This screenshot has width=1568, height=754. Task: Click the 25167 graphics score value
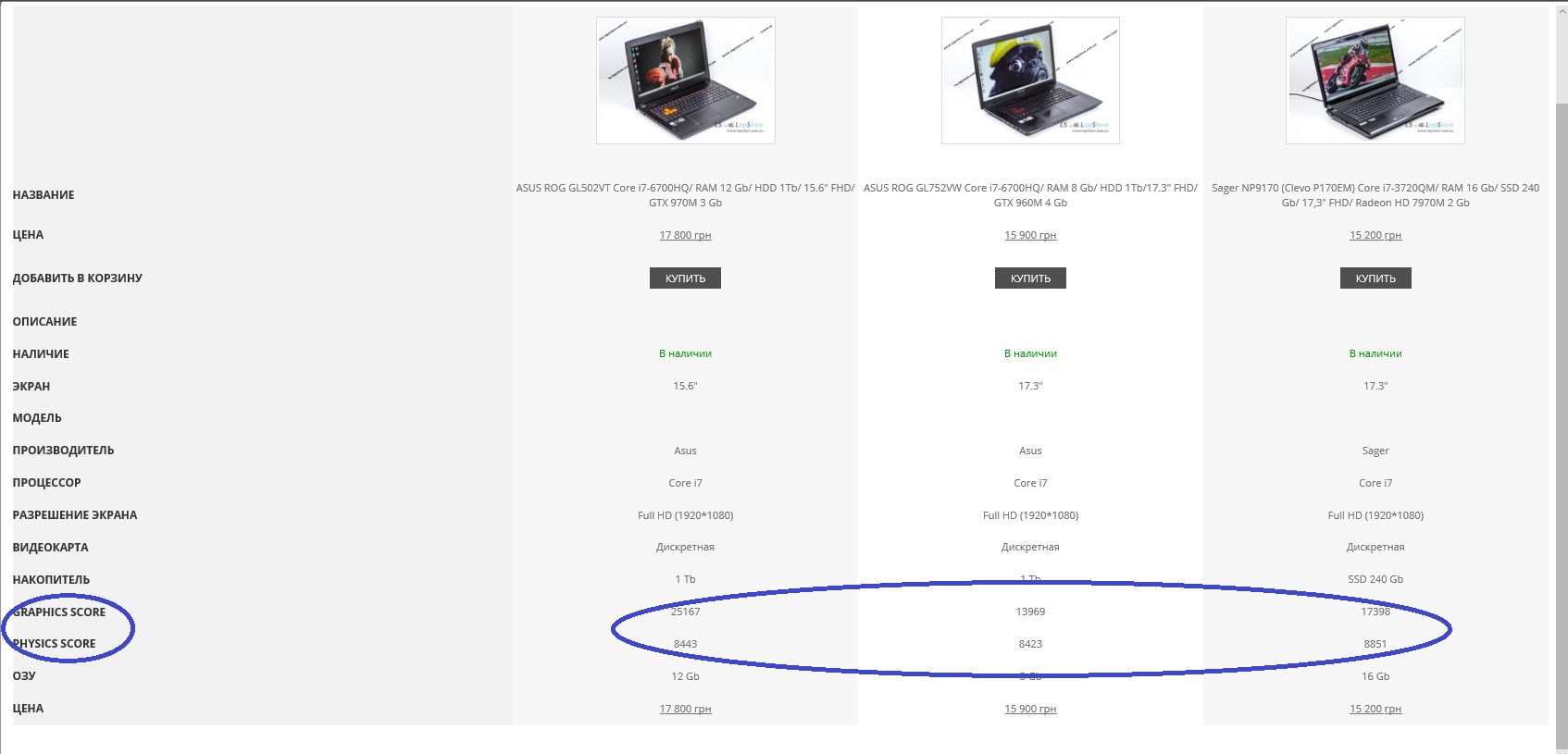tap(685, 612)
